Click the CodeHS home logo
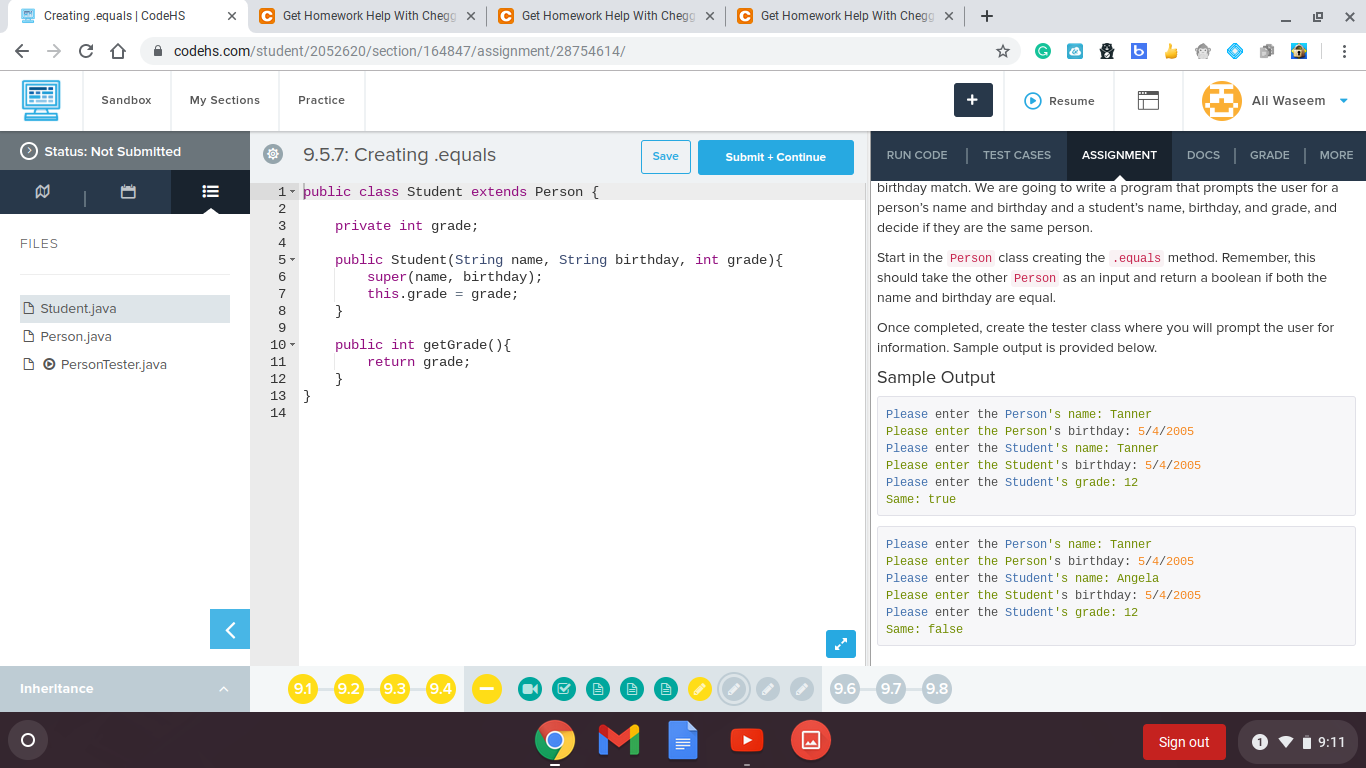The width and height of the screenshot is (1366, 768). point(41,100)
